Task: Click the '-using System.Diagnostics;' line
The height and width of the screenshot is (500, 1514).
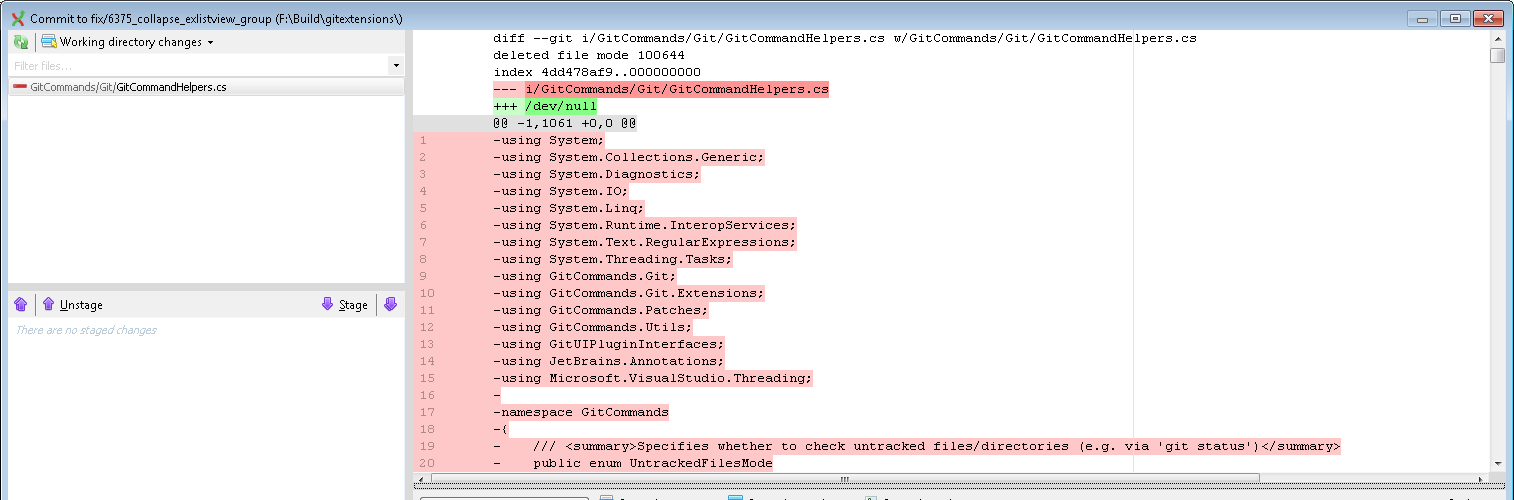Action: tap(597, 174)
